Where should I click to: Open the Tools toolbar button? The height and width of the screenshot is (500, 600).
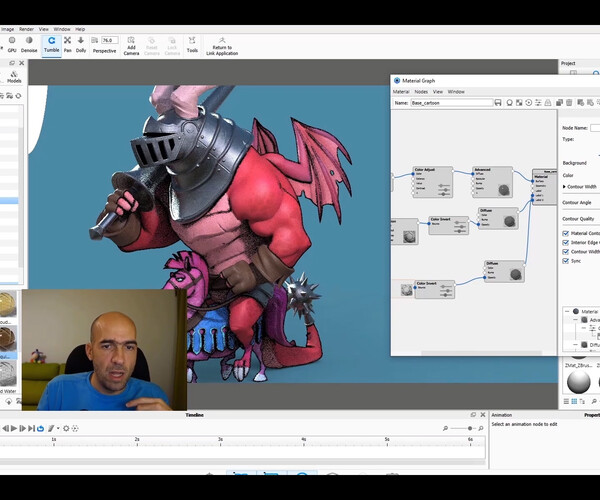192,44
